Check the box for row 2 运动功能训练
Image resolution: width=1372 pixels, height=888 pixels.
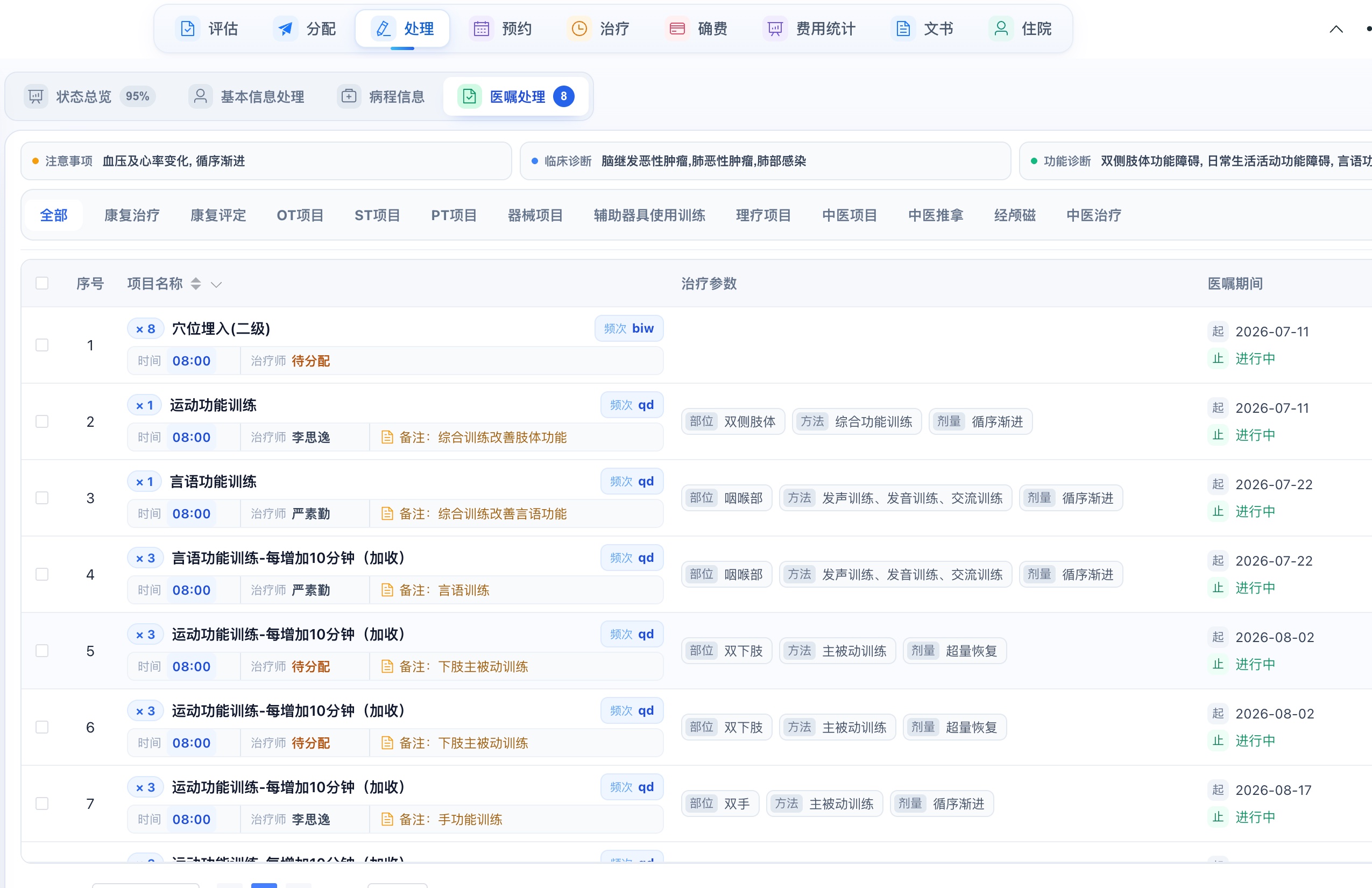point(42,421)
